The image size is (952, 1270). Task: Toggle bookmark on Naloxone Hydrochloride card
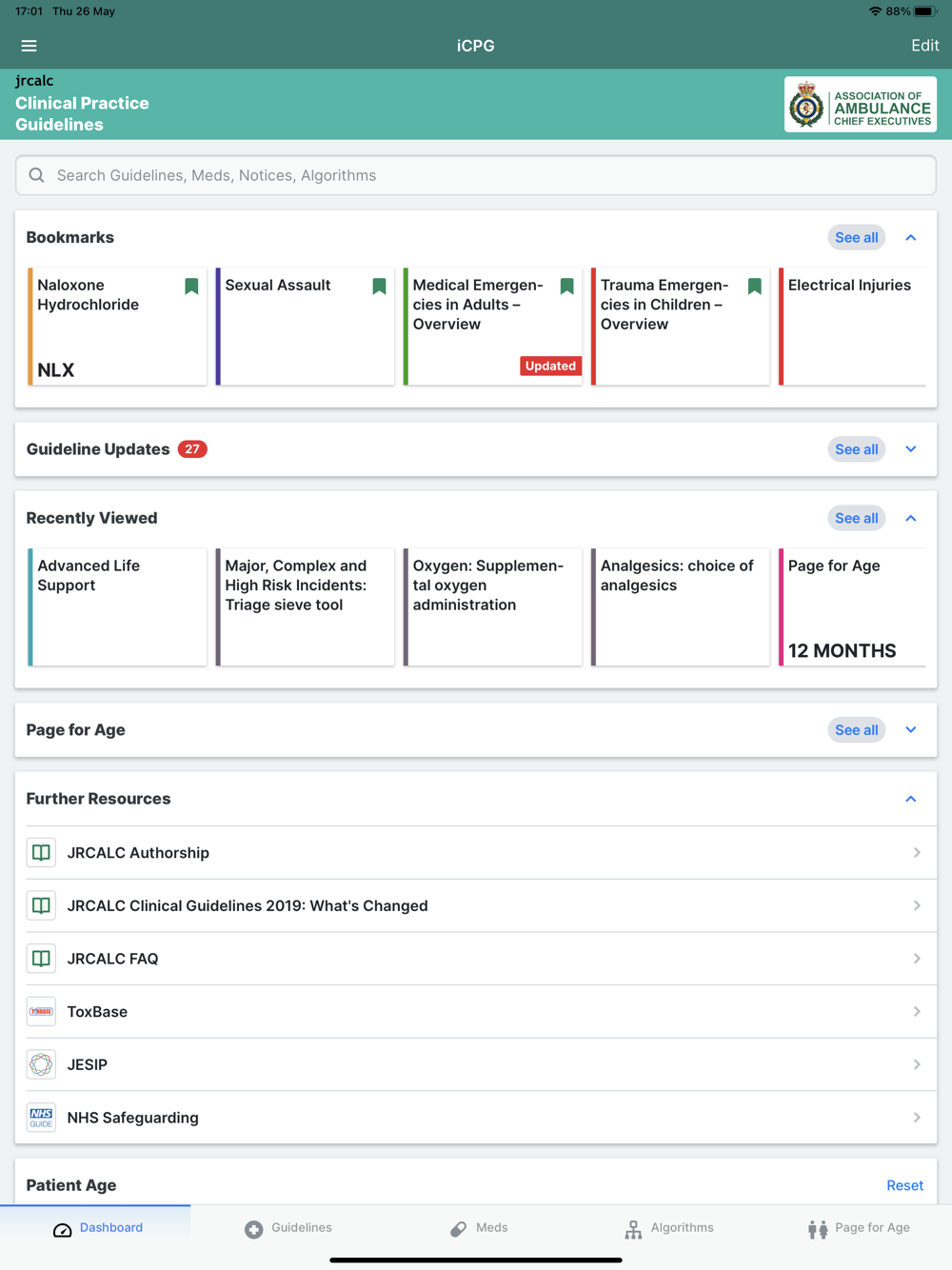[x=191, y=287]
